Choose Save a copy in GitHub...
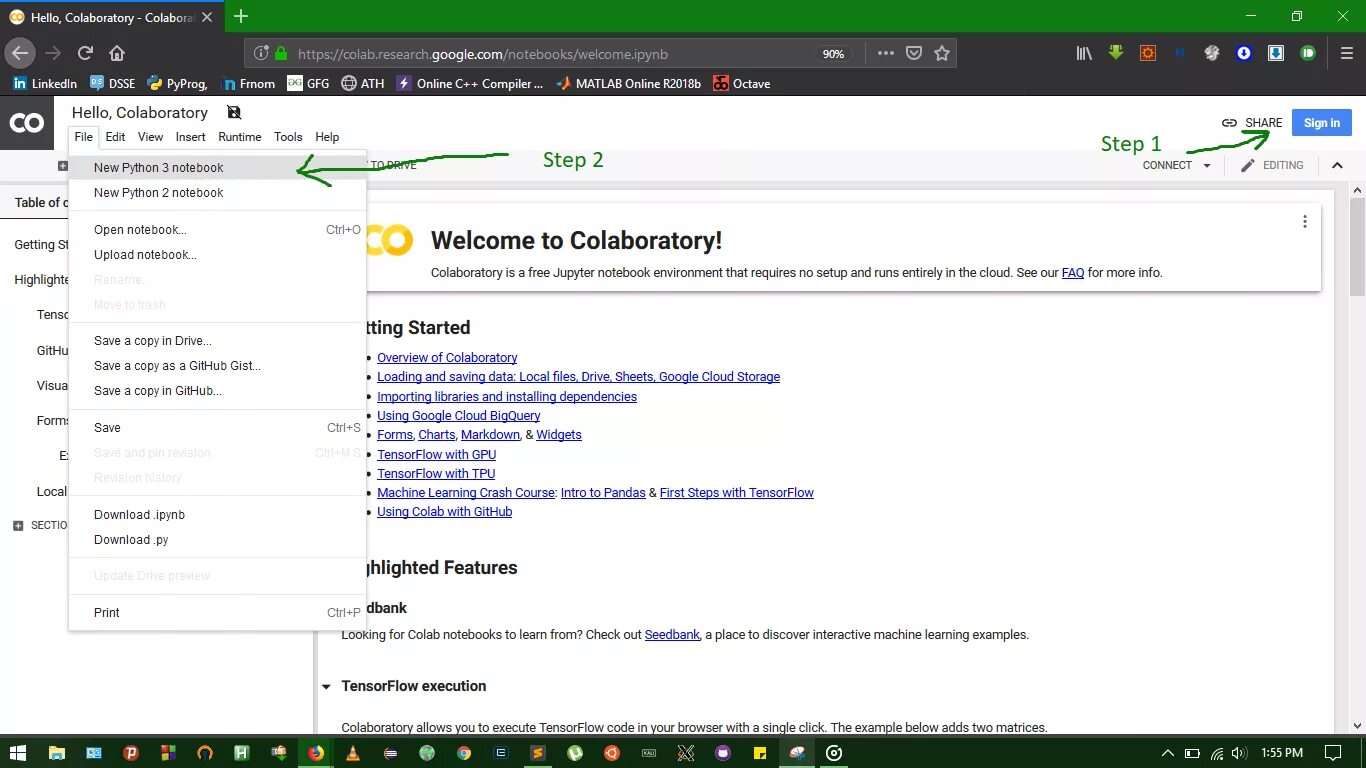1366x768 pixels. [218, 391]
